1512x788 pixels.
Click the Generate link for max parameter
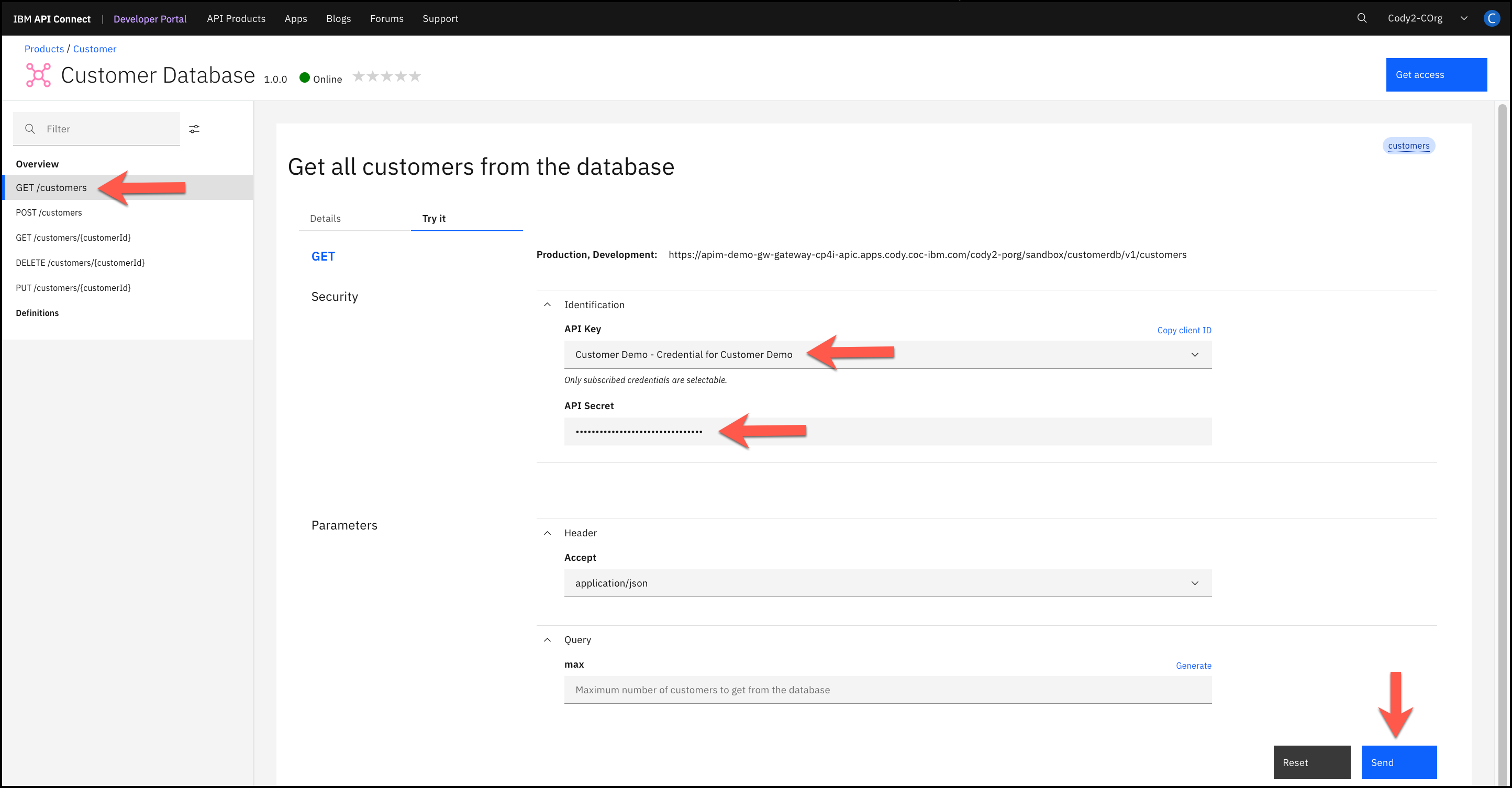pyautogui.click(x=1193, y=665)
